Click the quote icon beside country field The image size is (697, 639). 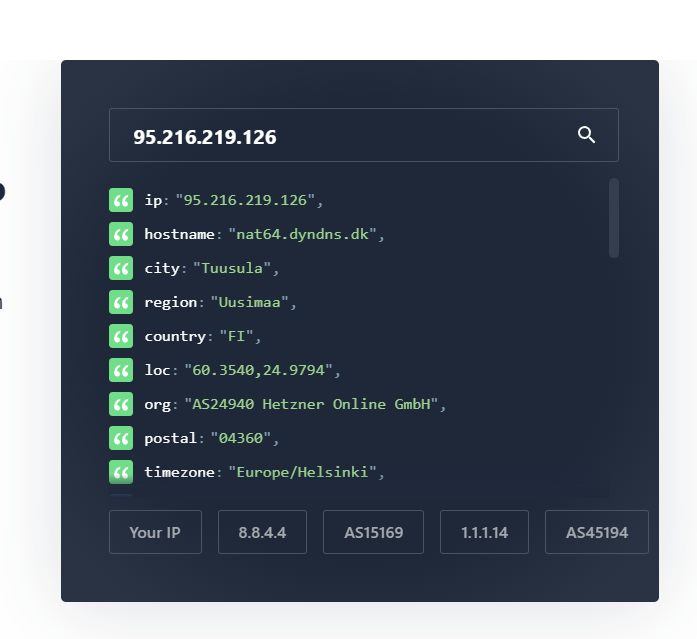[121, 336]
